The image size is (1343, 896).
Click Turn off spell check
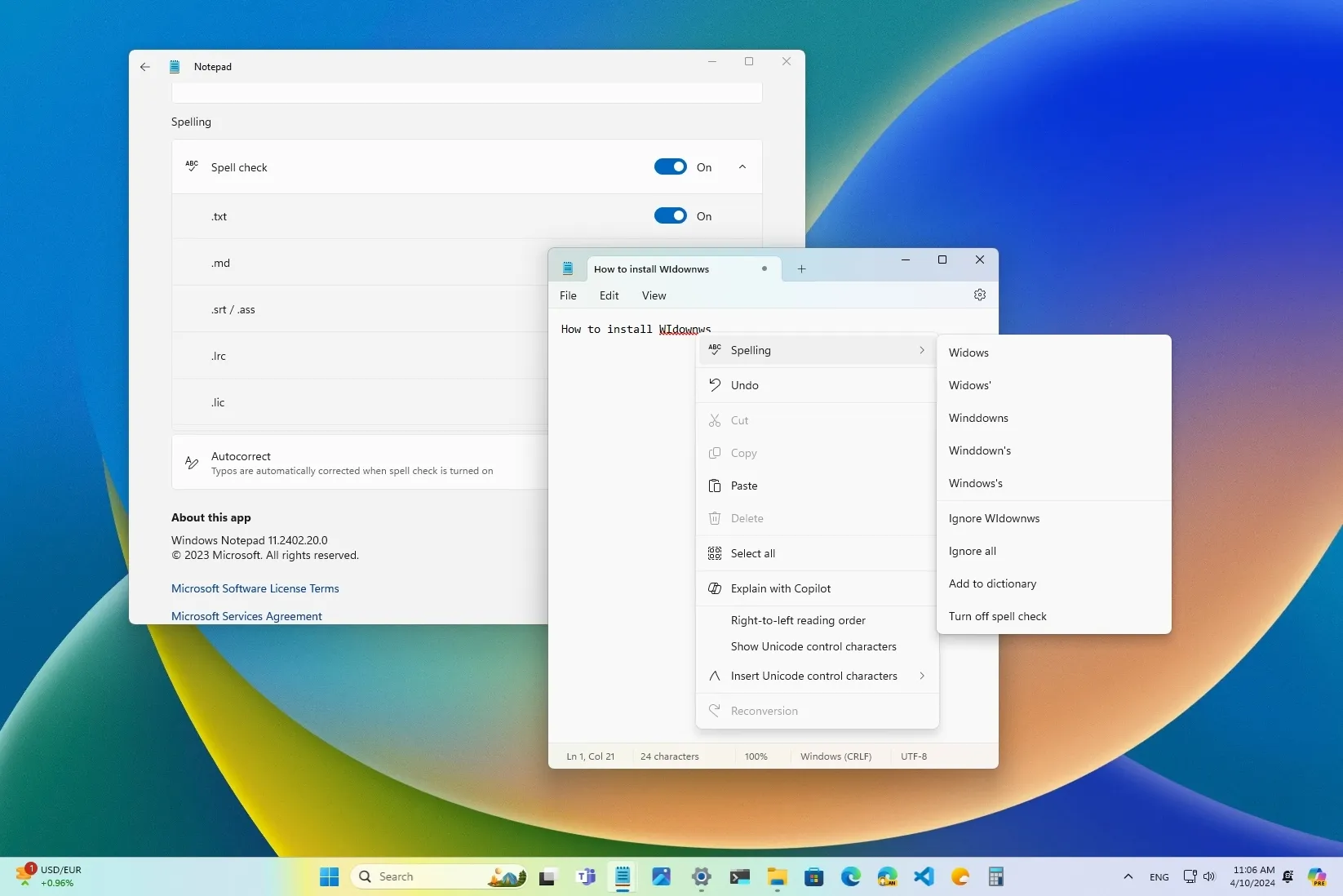pyautogui.click(x=1053, y=616)
